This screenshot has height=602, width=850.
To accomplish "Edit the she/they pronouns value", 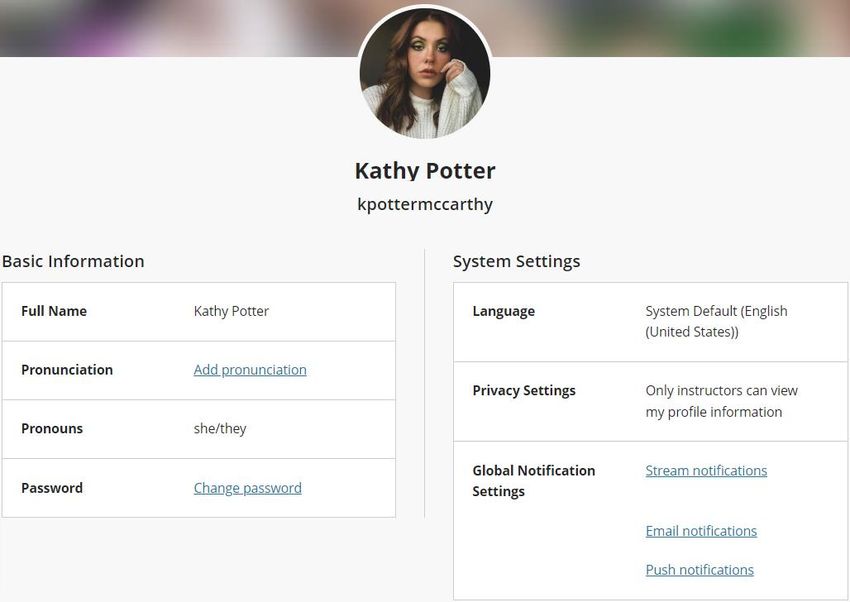I will pyautogui.click(x=220, y=429).
